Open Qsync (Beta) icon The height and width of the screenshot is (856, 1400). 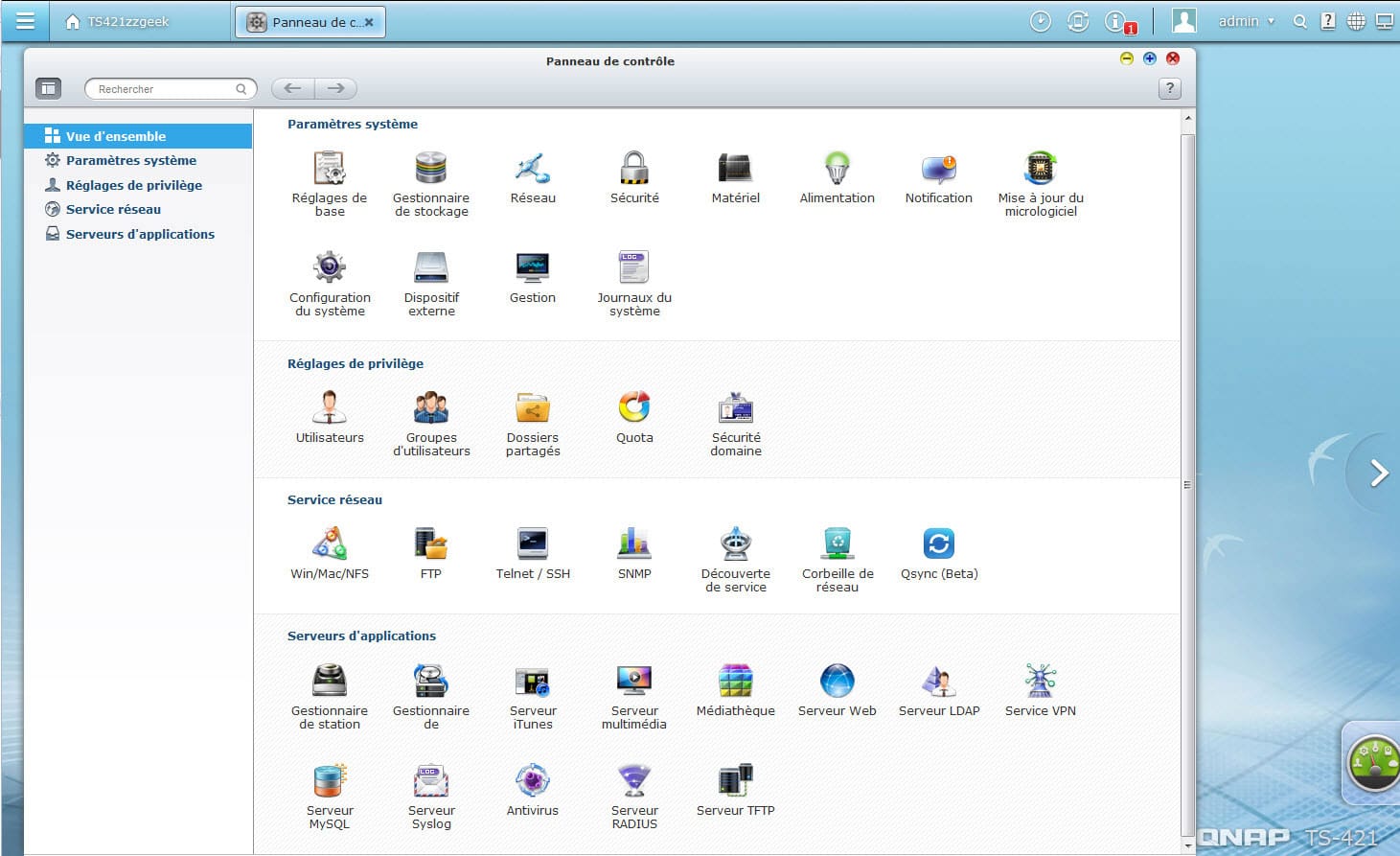[x=939, y=544]
